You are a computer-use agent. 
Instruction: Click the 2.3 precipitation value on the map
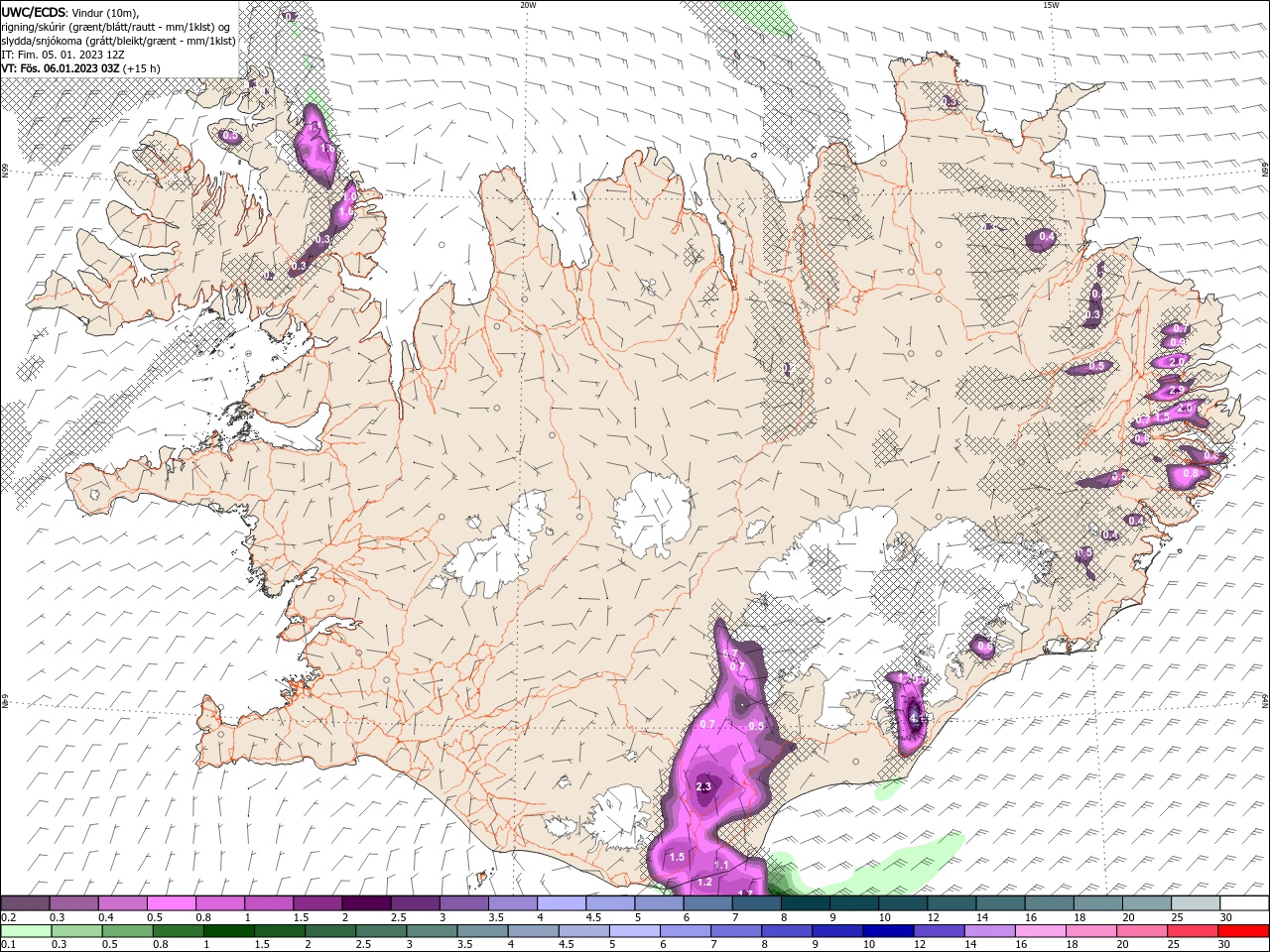[x=704, y=787]
